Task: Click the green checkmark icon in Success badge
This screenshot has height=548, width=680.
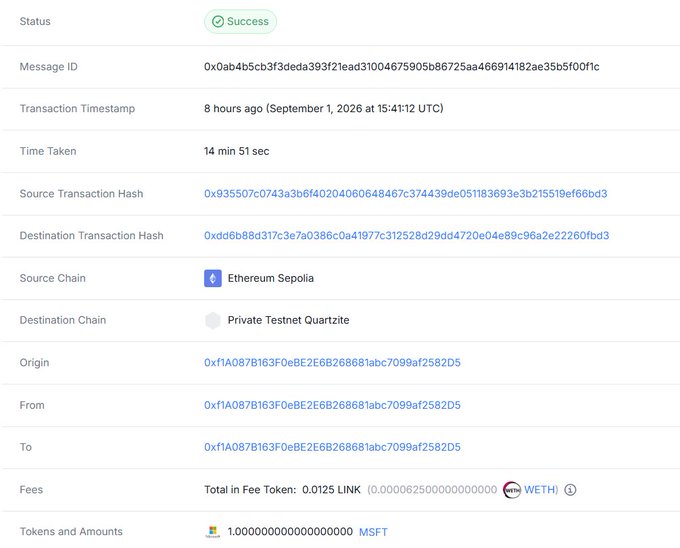Action: point(218,21)
